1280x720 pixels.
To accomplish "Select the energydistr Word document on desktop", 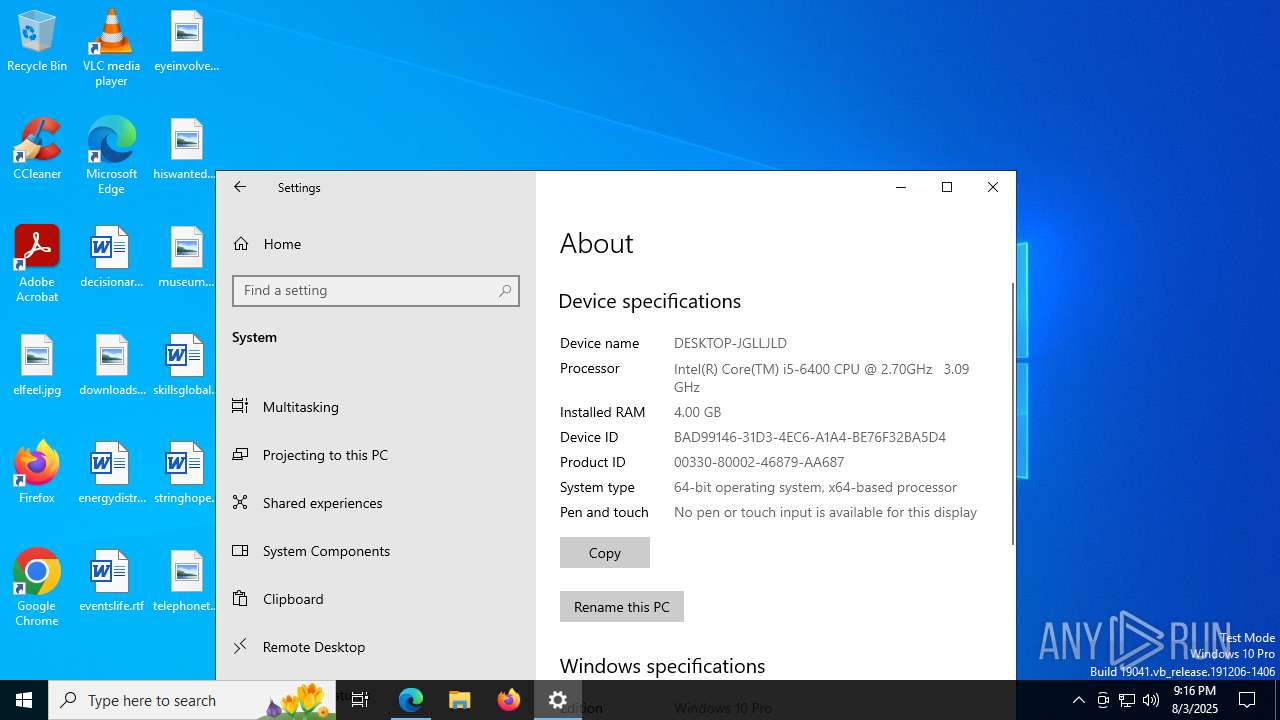I will pos(111,473).
